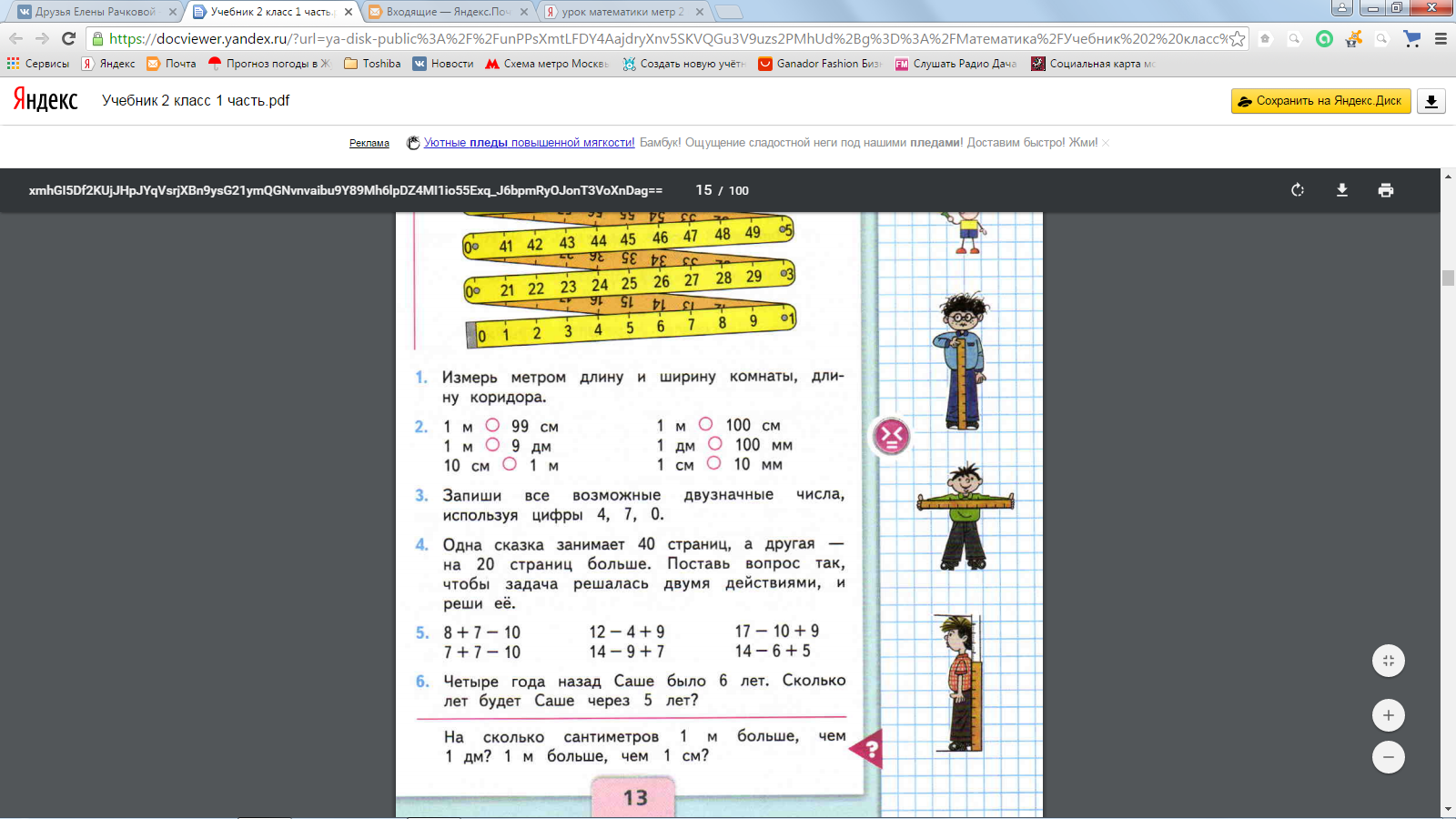The height and width of the screenshot is (819, 1456).
Task: Click the page scrollbar thumb
Action: click(1448, 278)
